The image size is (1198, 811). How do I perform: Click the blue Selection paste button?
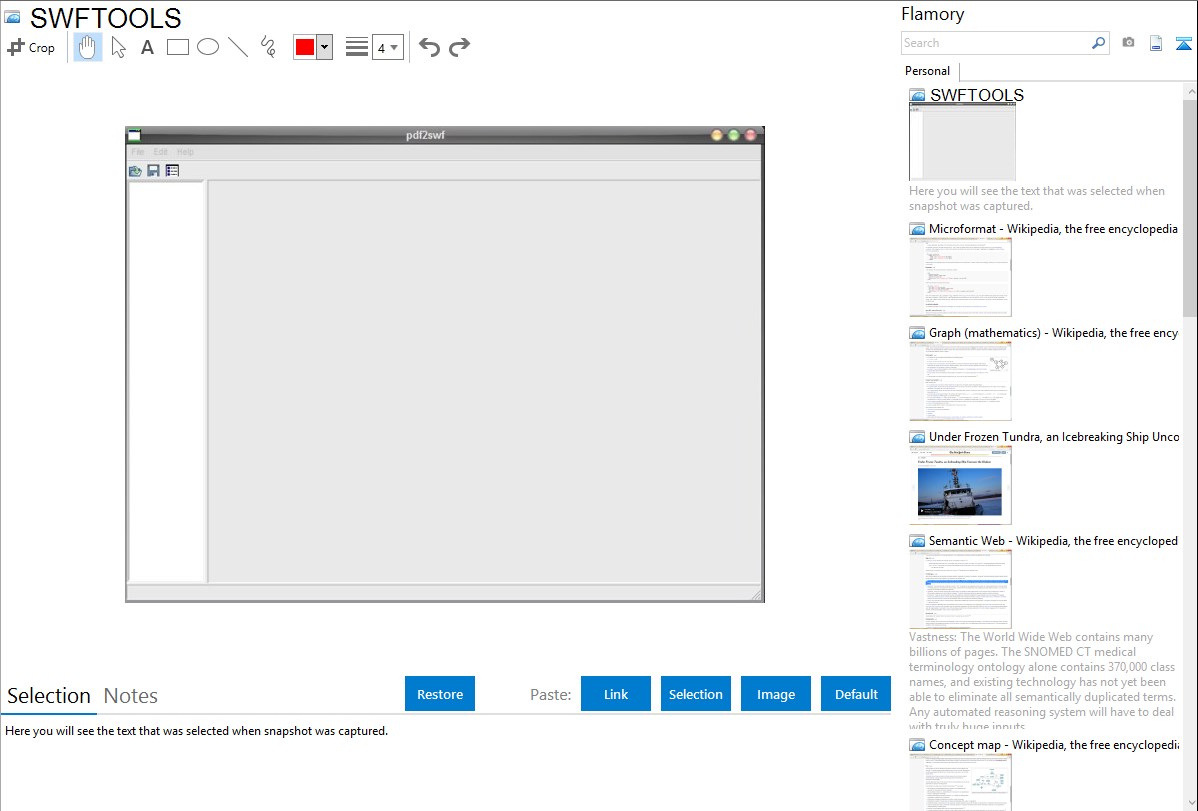(696, 694)
